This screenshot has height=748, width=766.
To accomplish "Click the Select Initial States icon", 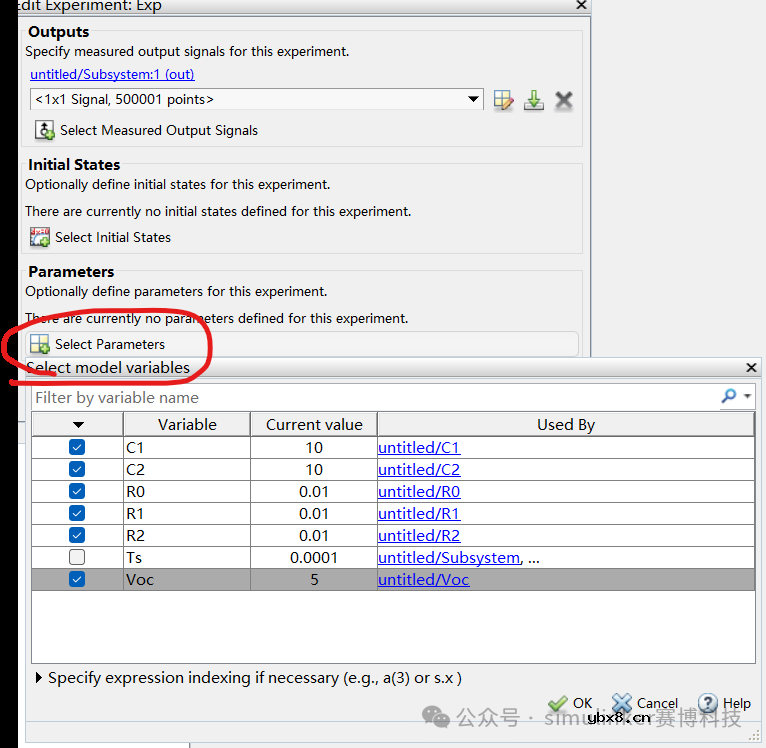I will click(x=40, y=237).
